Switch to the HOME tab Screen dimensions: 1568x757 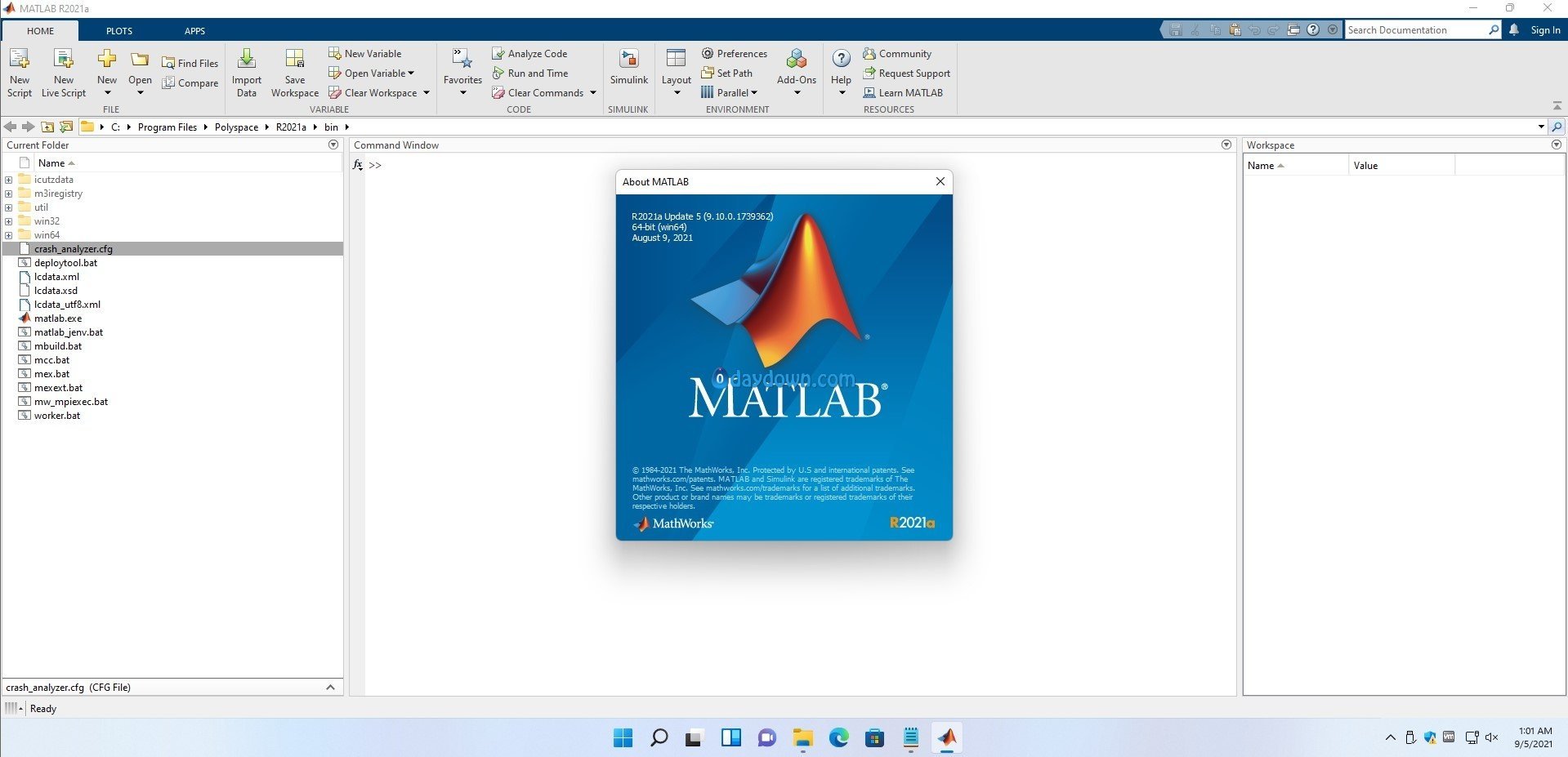[40, 31]
